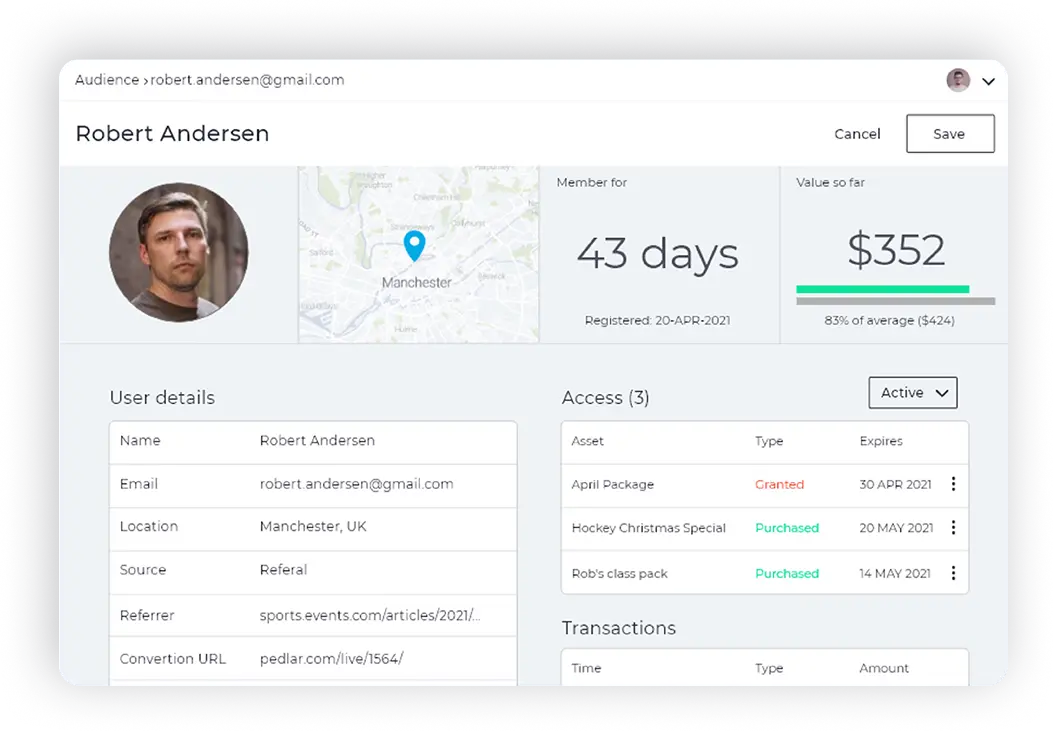The height and width of the screenshot is (731, 1053).
Task: Click the Rob's class pack asset name
Action: coord(619,574)
